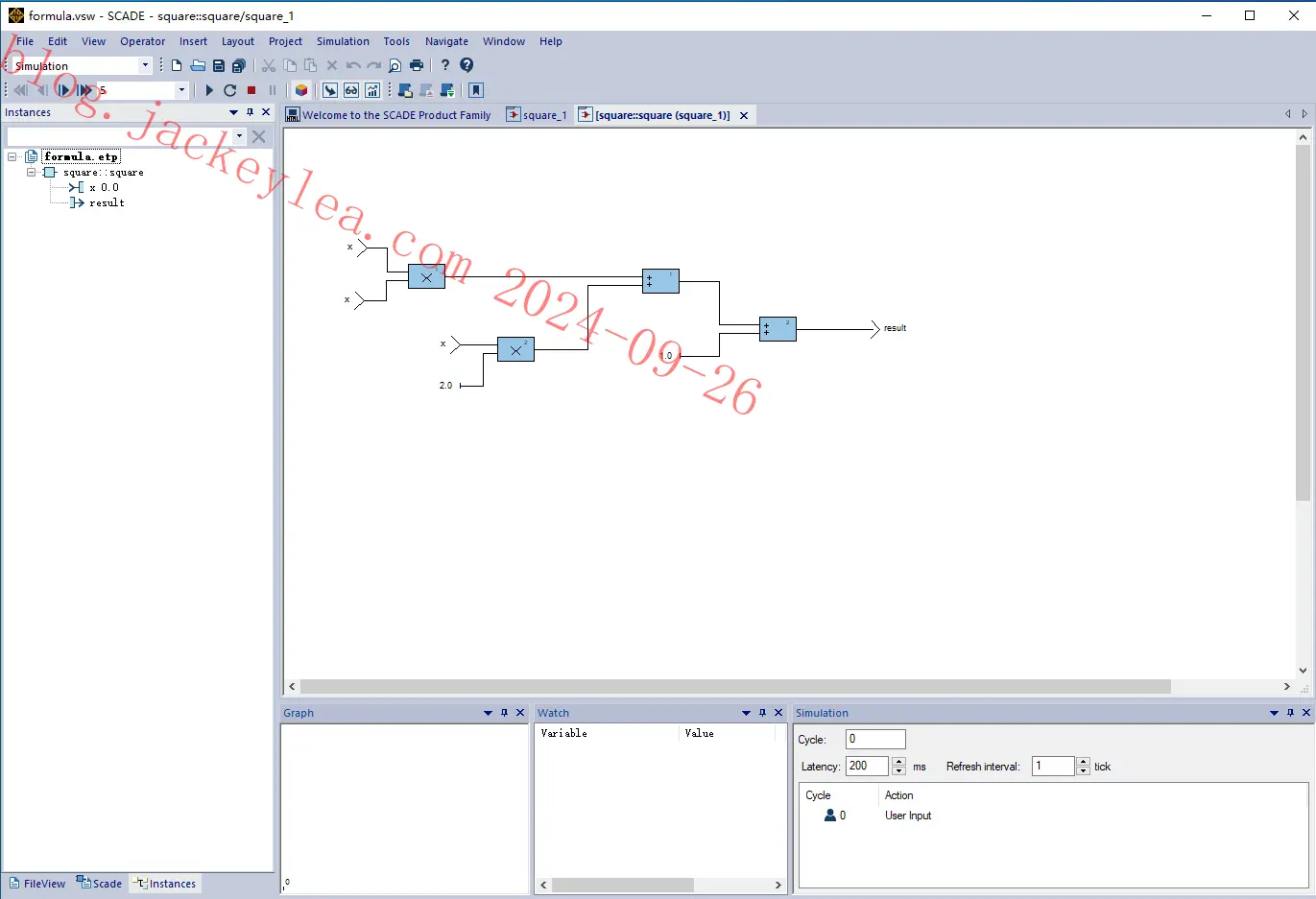Toggle the Graph chart icon in toolbar
The image size is (1316, 899).
[x=372, y=90]
